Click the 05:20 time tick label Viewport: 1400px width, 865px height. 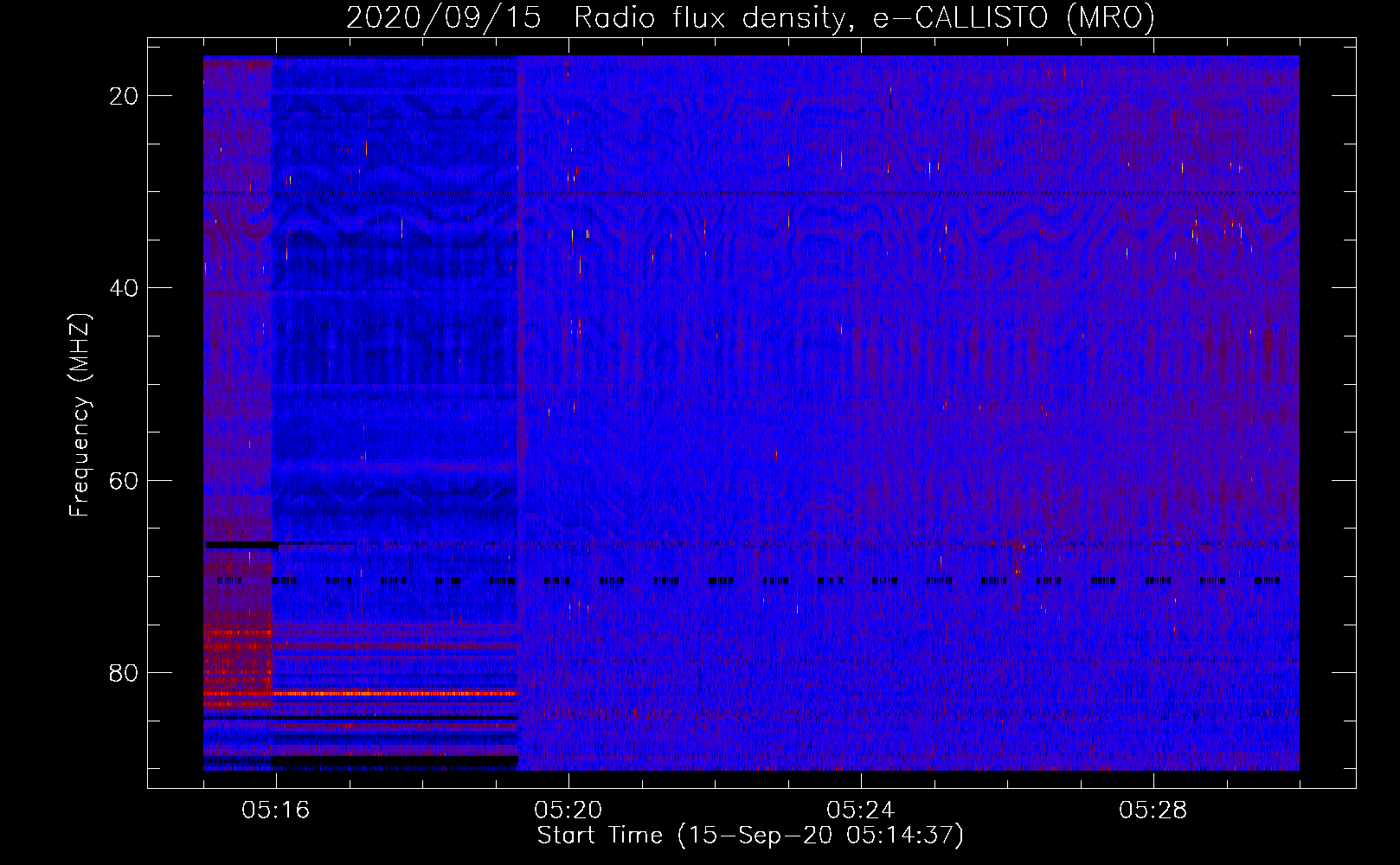pyautogui.click(x=568, y=811)
